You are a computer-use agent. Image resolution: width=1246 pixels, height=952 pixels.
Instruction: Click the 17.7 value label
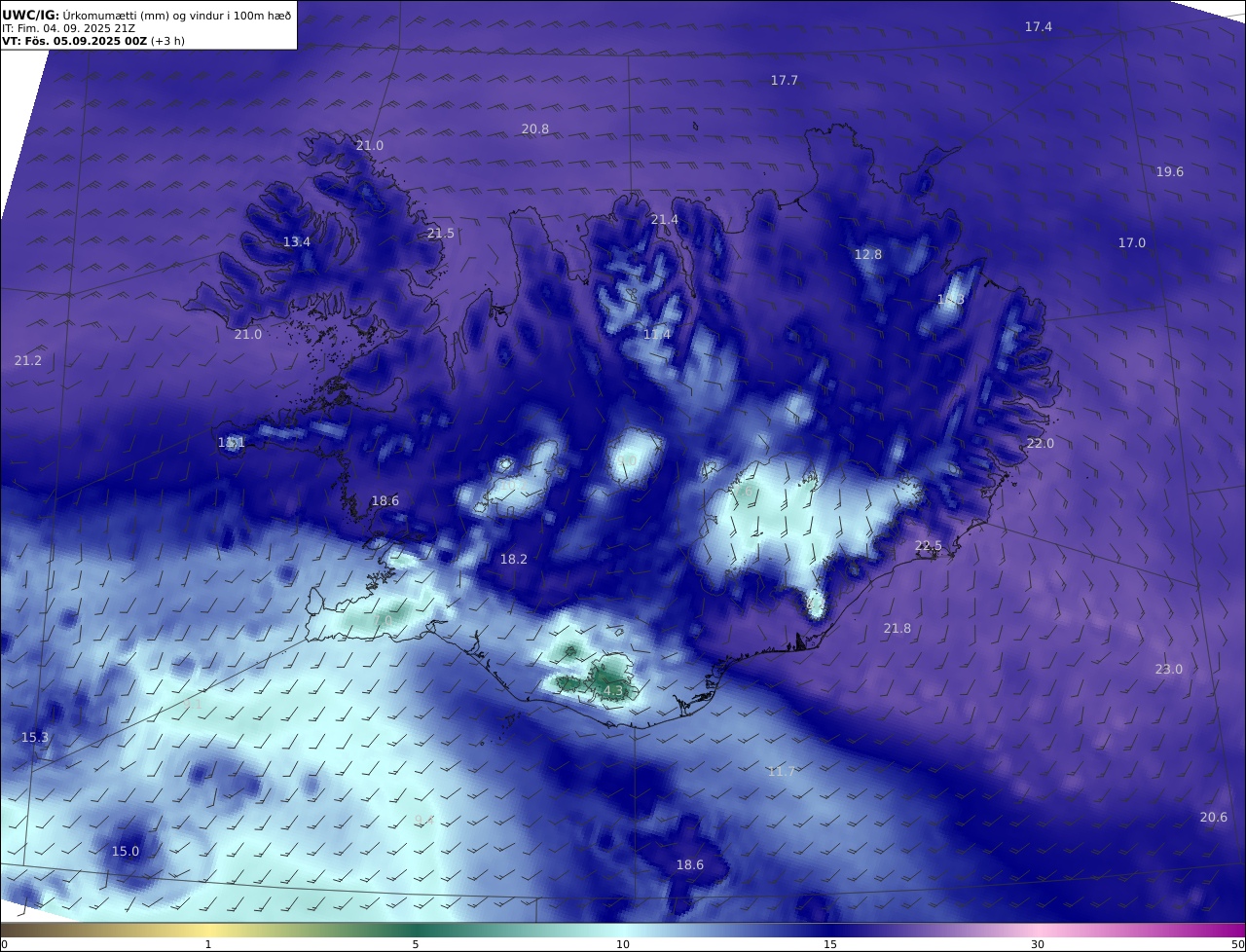pyautogui.click(x=785, y=81)
